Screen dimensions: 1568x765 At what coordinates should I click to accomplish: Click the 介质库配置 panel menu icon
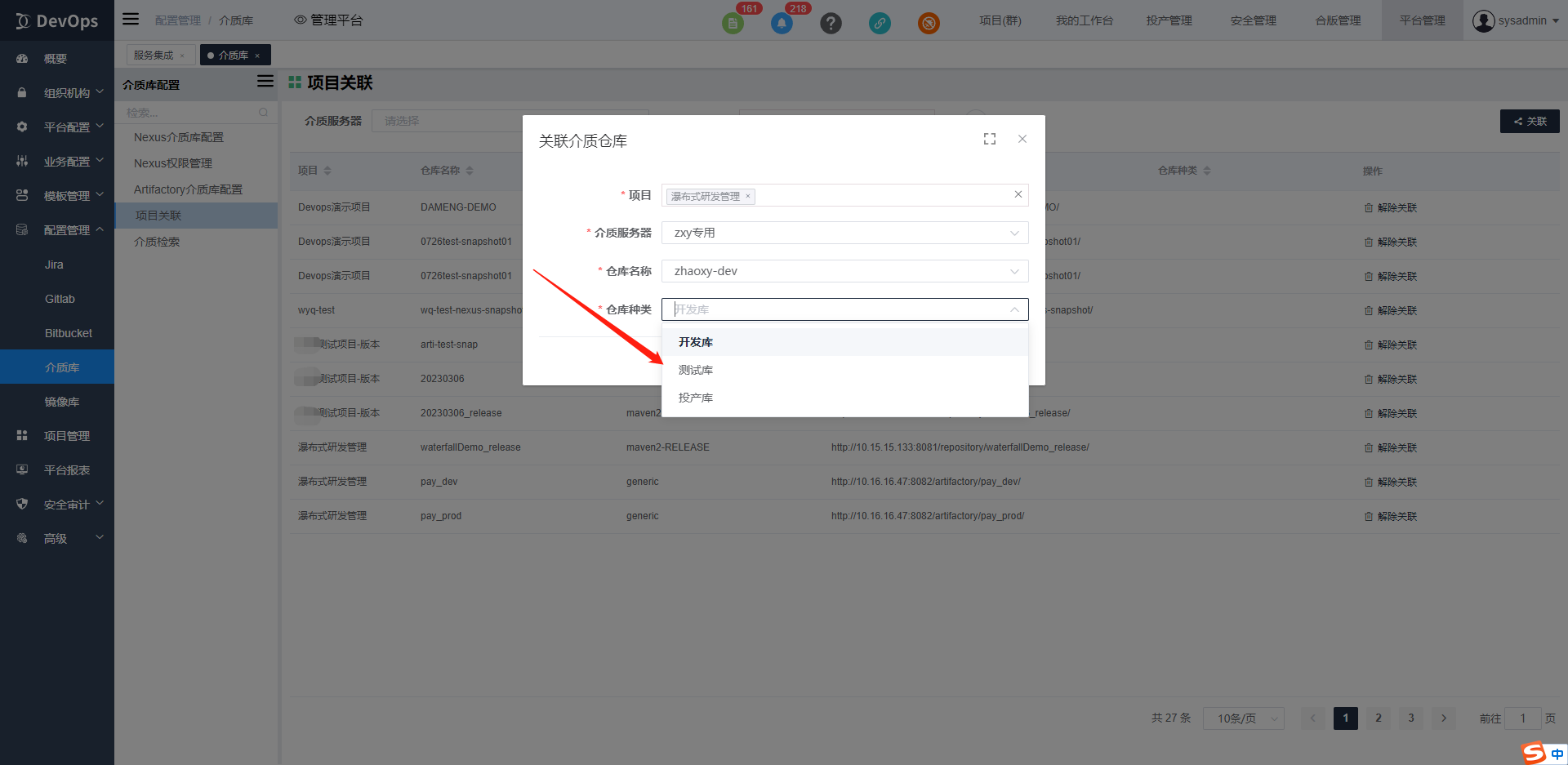[265, 82]
